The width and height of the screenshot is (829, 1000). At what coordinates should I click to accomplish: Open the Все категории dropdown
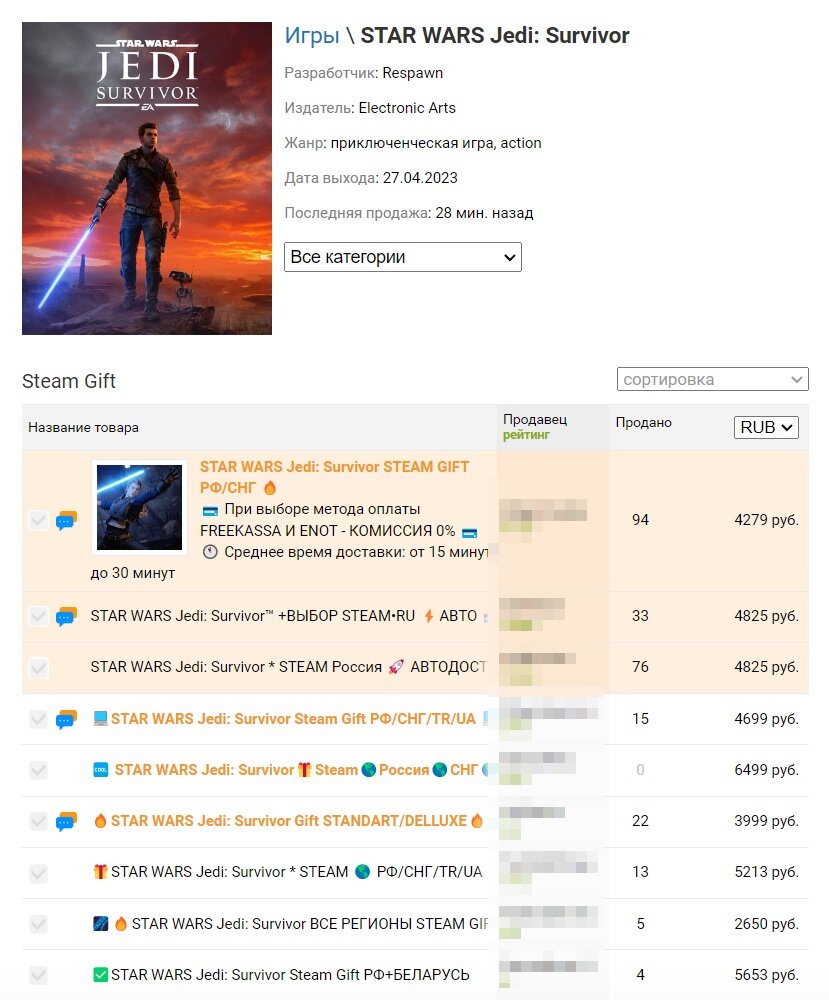pos(402,257)
